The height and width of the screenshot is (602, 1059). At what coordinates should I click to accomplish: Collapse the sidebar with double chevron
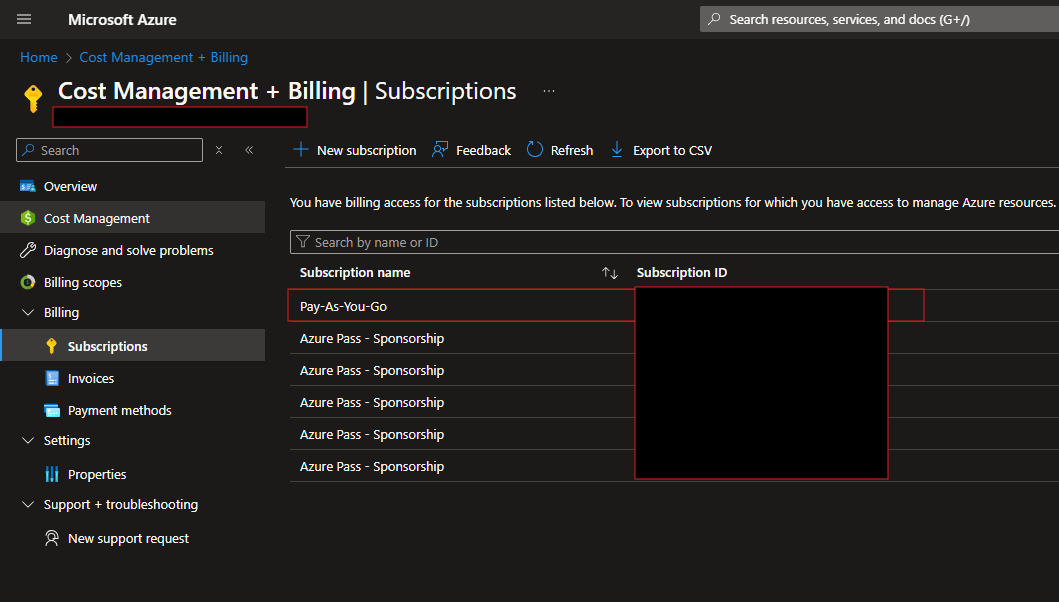[x=249, y=150]
